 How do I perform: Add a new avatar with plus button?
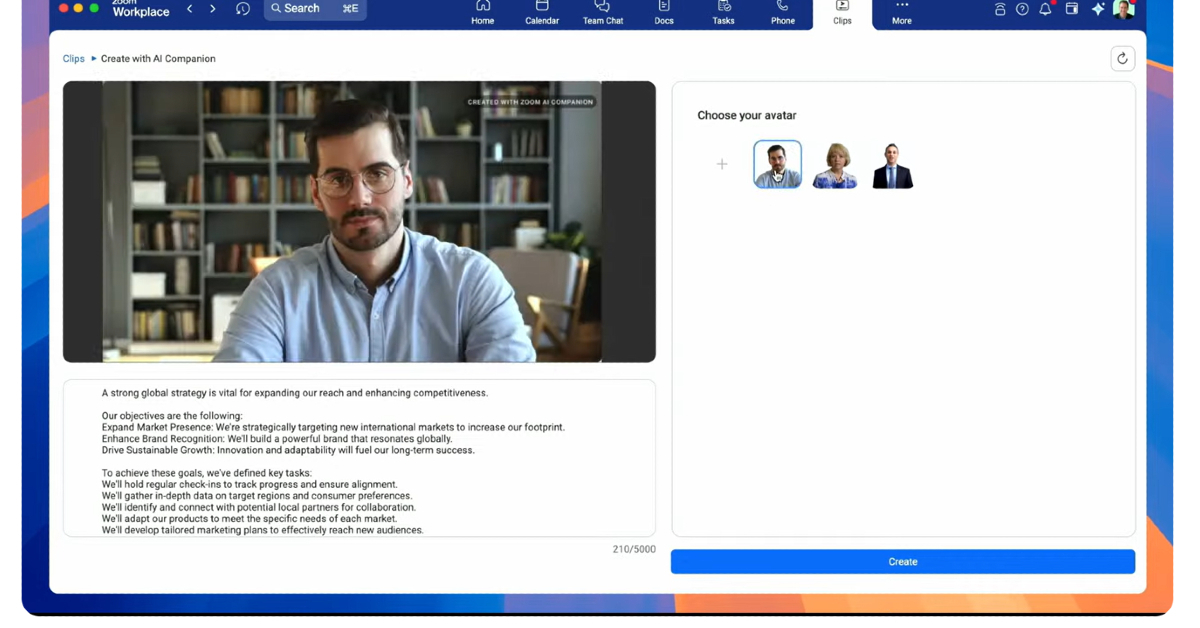click(x=722, y=164)
